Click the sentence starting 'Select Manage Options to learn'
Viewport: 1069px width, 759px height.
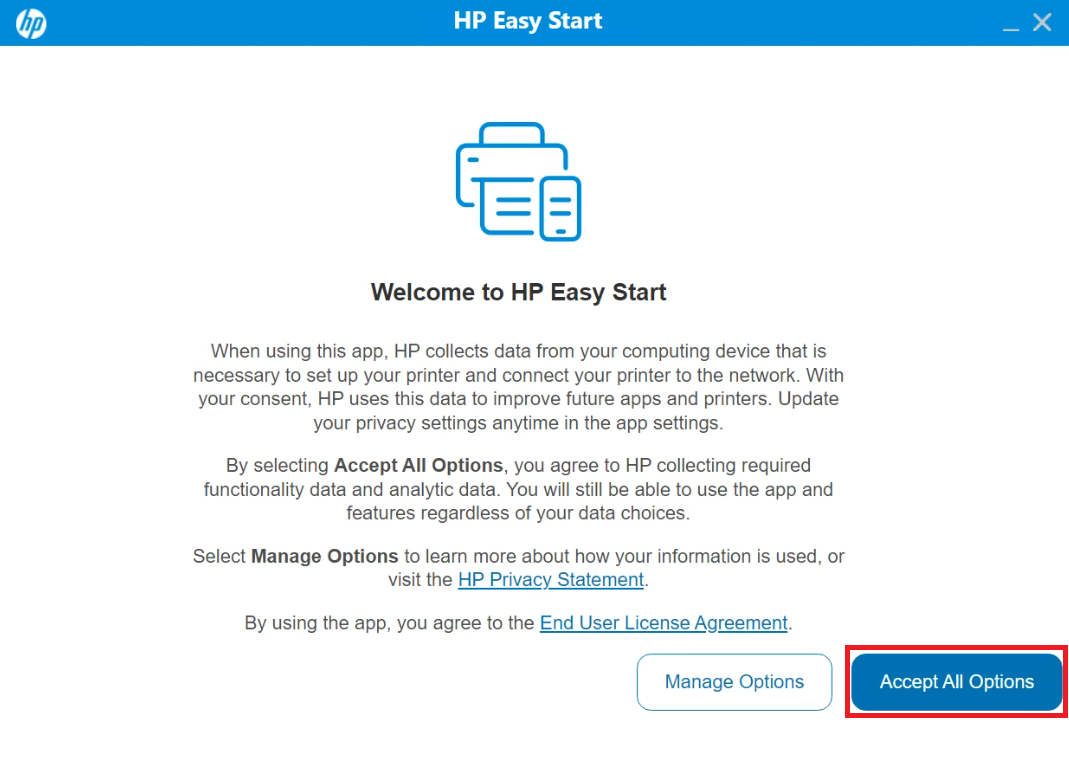(x=518, y=567)
